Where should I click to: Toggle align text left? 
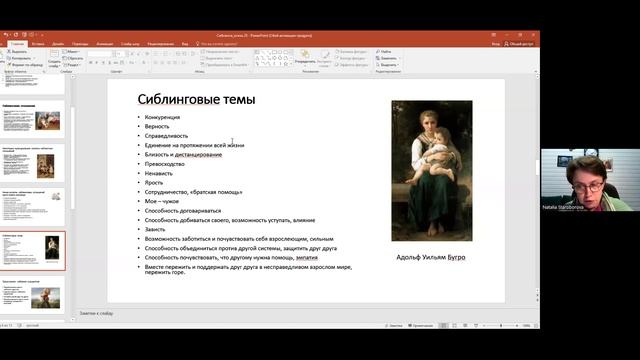tap(156, 62)
